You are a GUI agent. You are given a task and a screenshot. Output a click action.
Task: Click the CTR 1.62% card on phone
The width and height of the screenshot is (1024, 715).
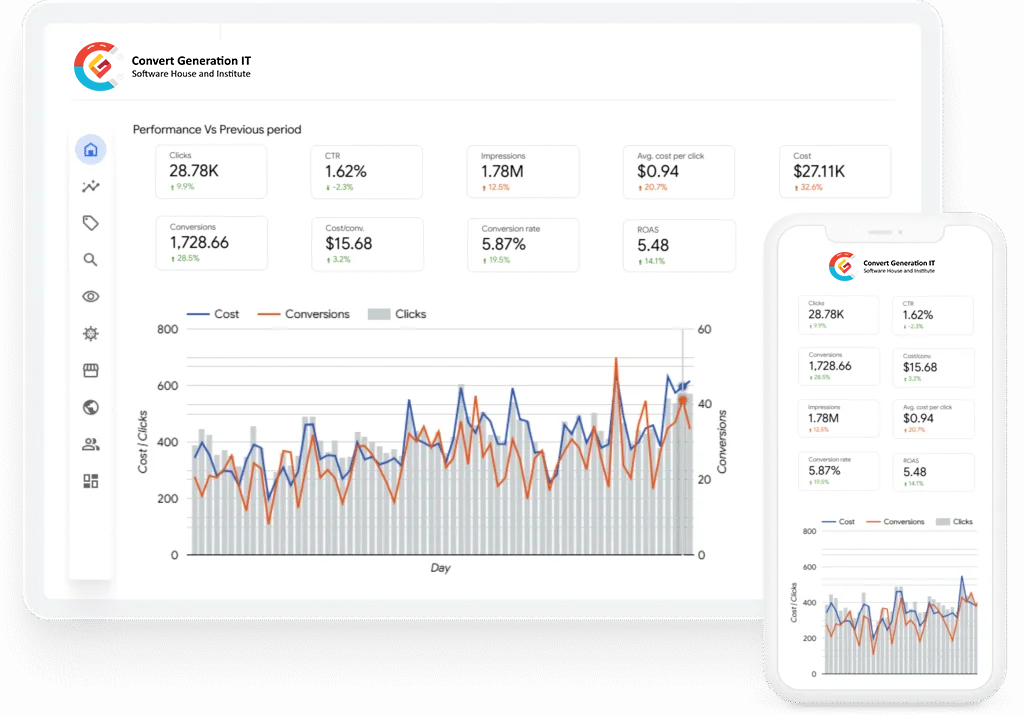932,315
